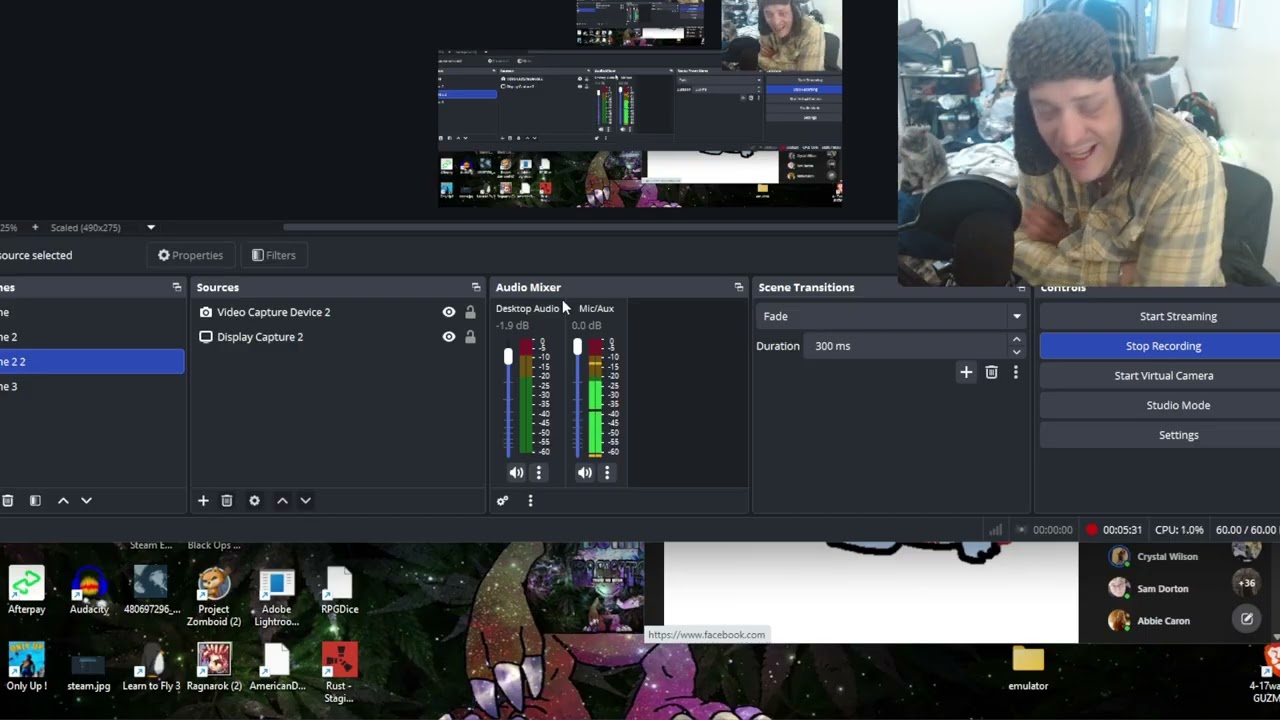This screenshot has width=1280, height=720.
Task: Click Start Virtual Camera button
Action: 1160,376
